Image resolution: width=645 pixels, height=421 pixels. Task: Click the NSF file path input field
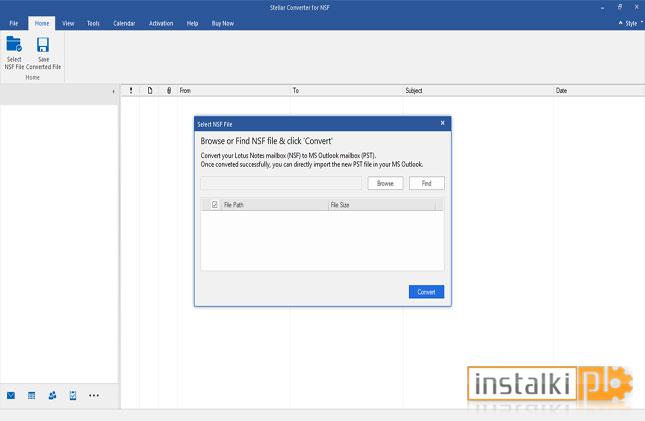(x=281, y=184)
